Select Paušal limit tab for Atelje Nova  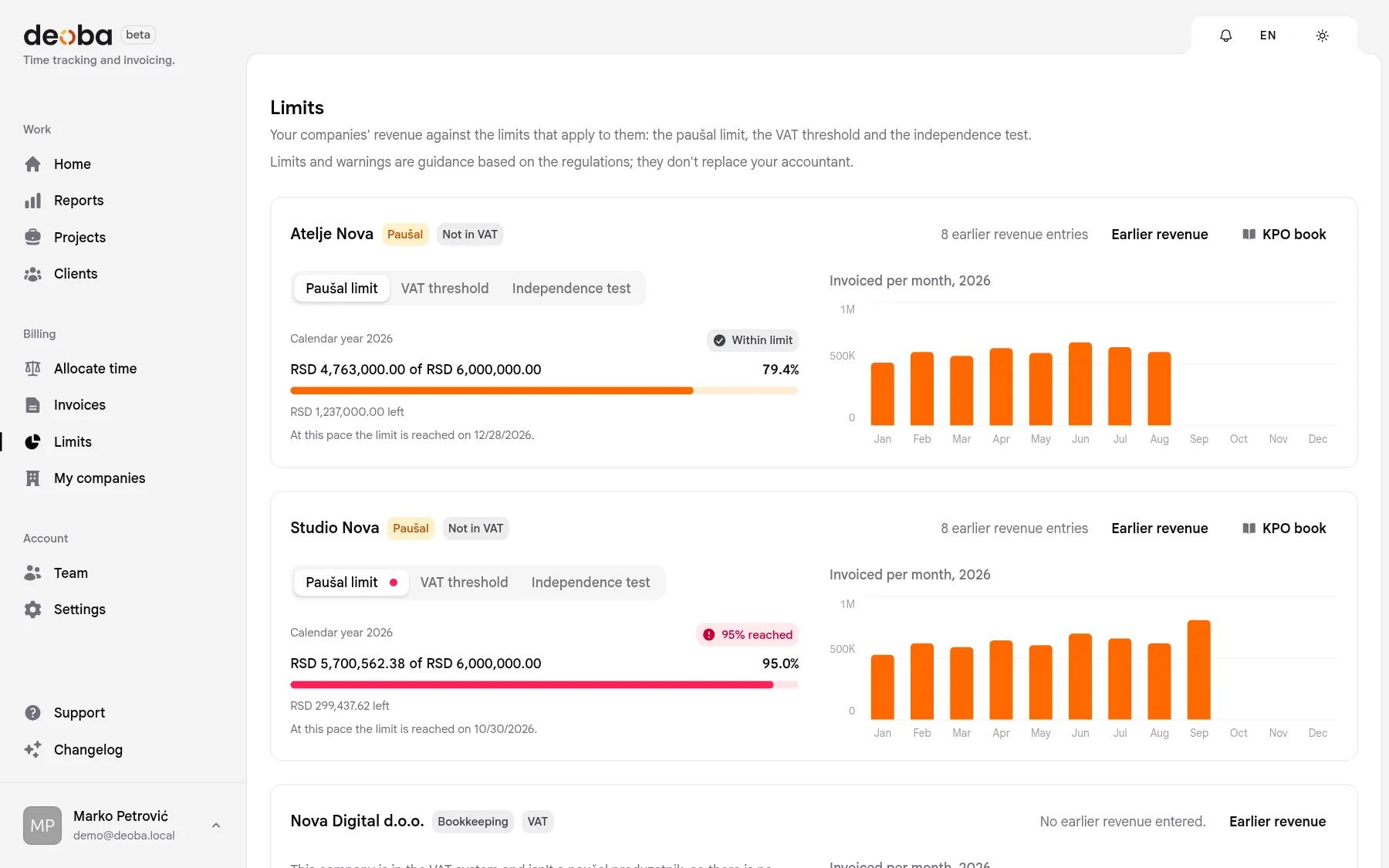click(x=341, y=289)
